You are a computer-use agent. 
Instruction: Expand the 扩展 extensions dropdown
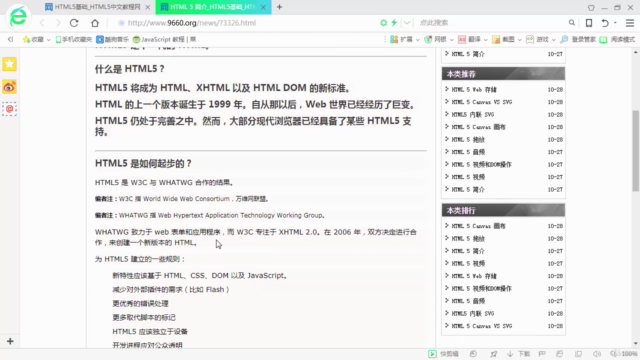(x=418, y=40)
